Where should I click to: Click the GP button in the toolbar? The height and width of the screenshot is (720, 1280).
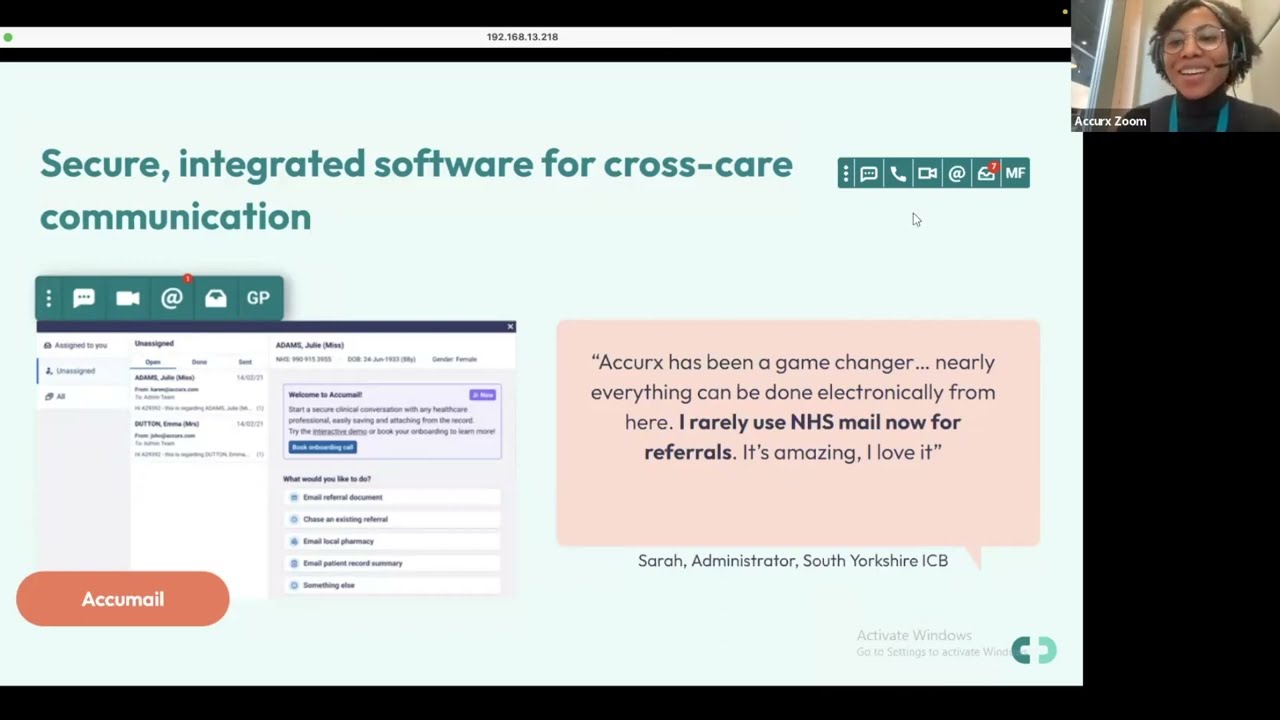coord(258,298)
